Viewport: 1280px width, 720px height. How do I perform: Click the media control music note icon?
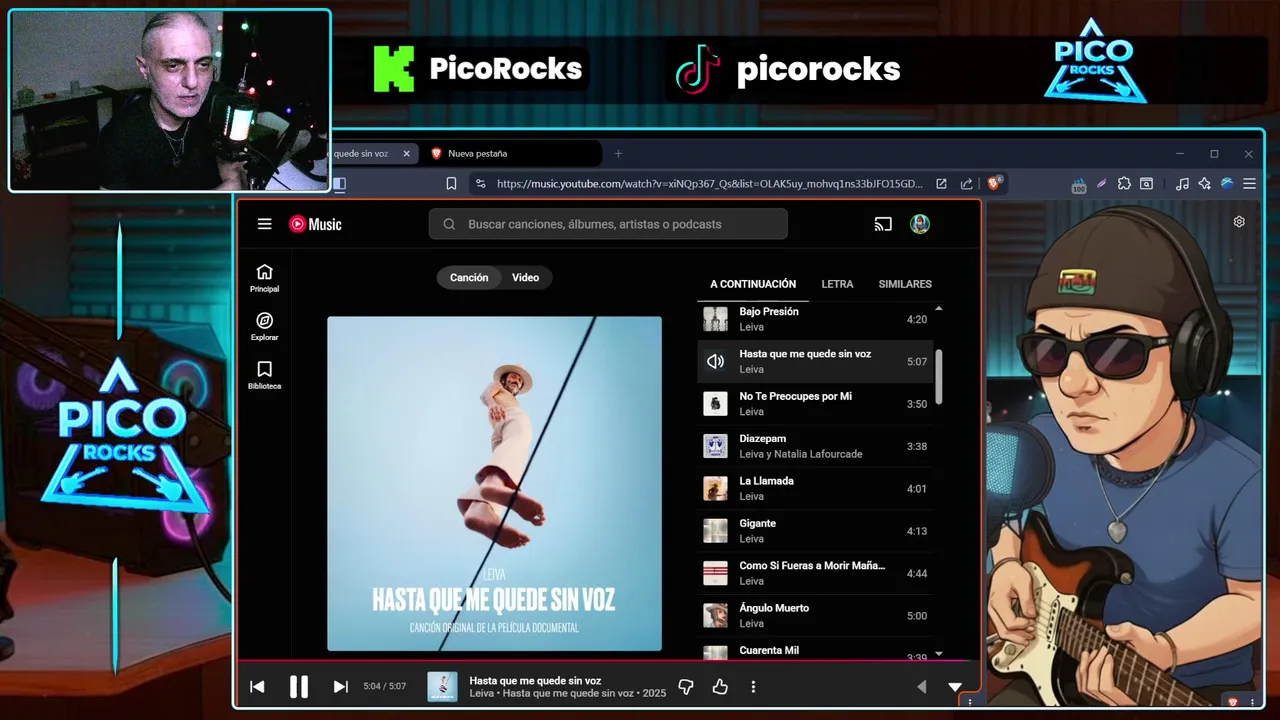[1182, 183]
